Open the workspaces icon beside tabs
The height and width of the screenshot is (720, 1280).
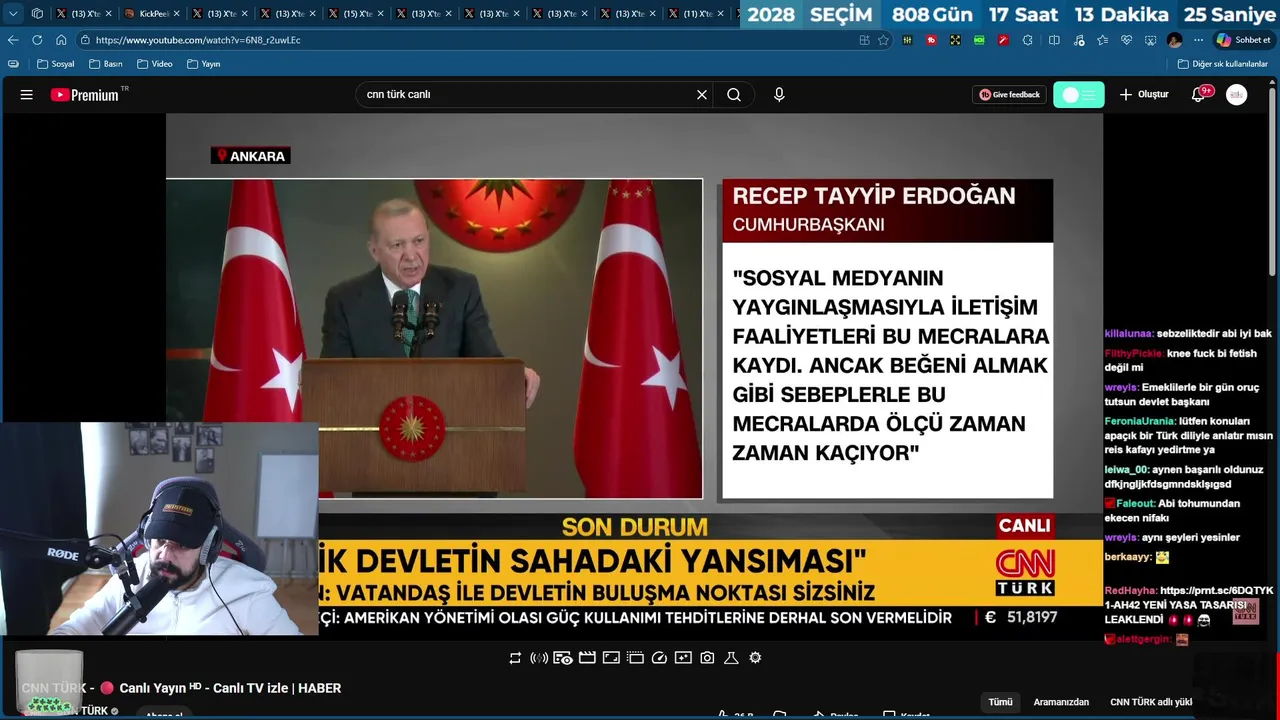pyautogui.click(x=37, y=14)
